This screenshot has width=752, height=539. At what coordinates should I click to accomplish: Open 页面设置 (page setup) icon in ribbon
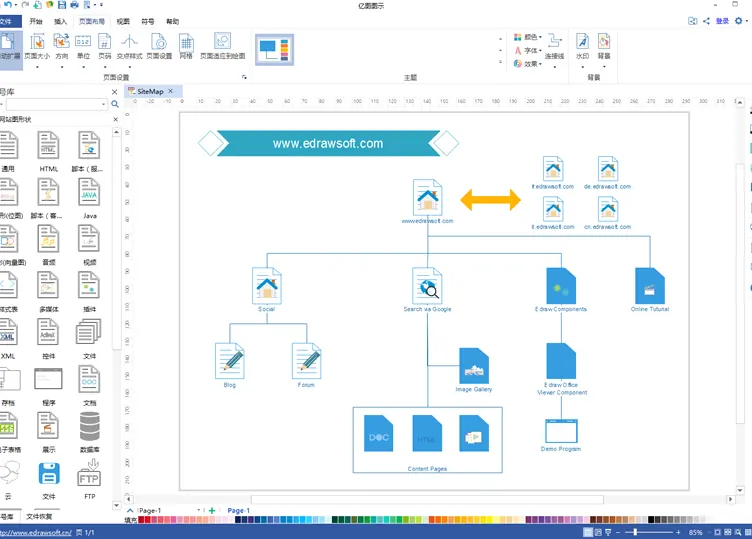(159, 47)
